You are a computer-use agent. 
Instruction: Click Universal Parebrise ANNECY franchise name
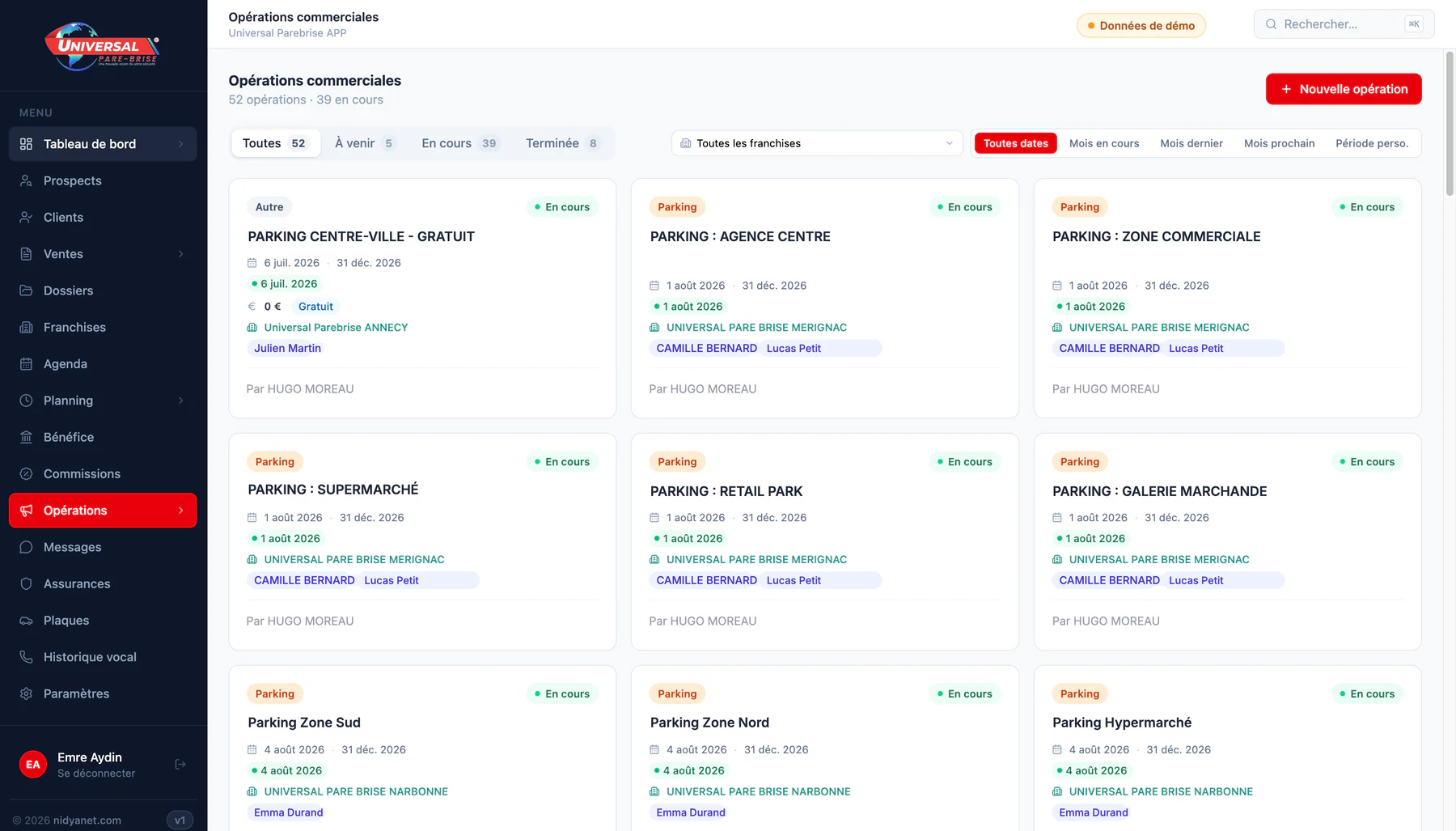(336, 328)
